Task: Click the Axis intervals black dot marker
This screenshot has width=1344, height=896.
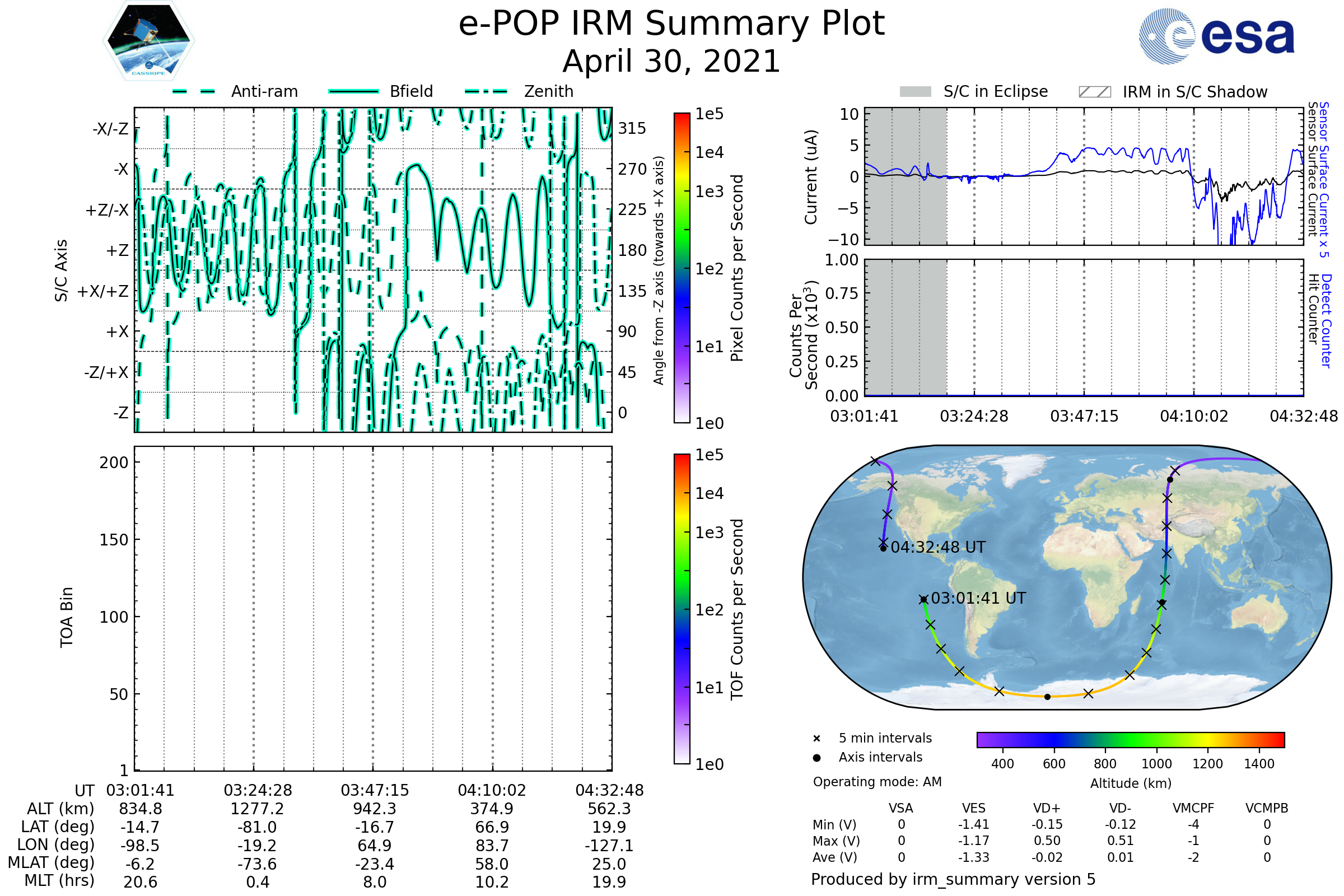Action: click(x=816, y=758)
